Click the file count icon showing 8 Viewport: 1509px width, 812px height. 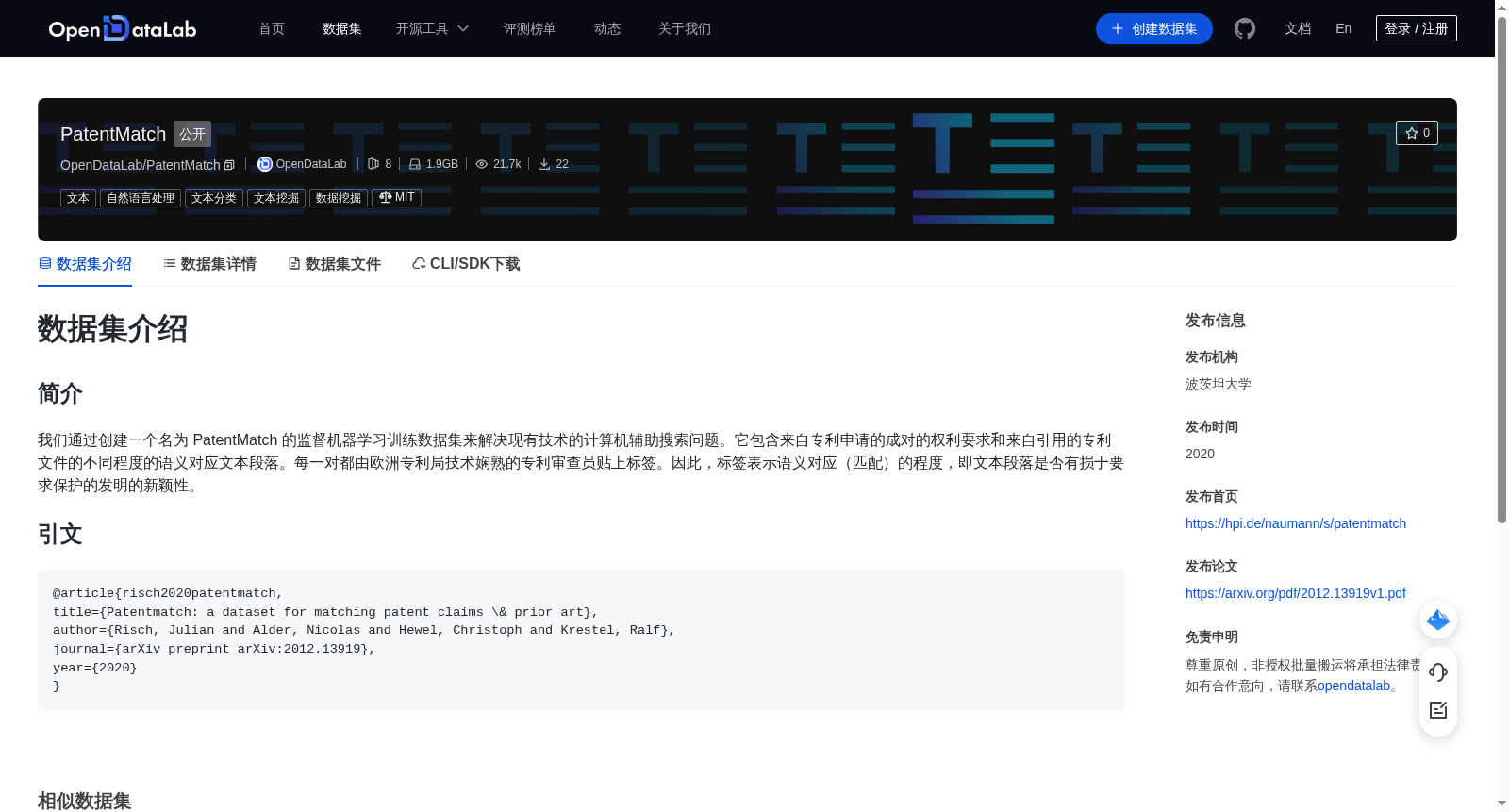[373, 164]
